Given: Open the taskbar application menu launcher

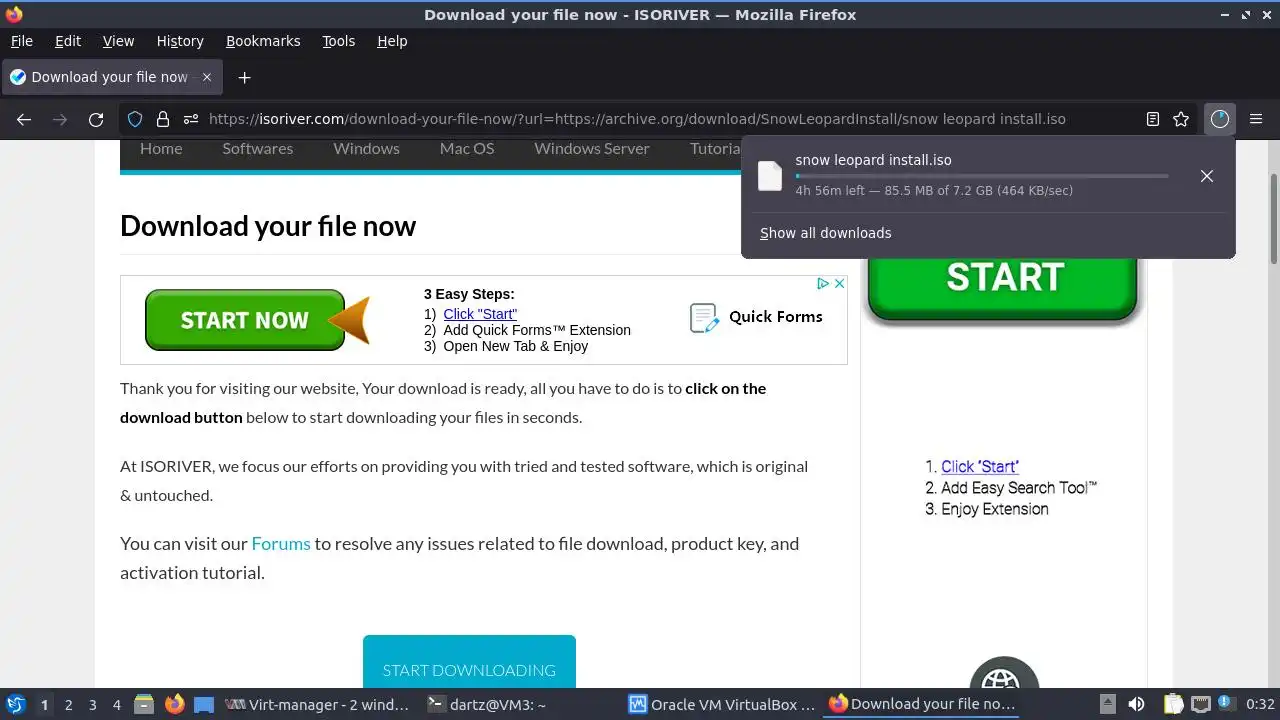Looking at the screenshot, I should [x=16, y=704].
